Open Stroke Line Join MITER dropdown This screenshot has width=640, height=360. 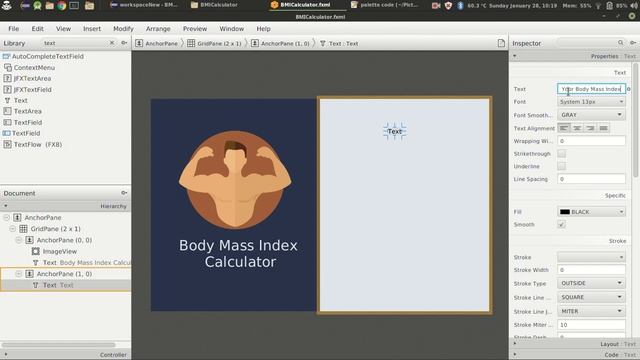(x=591, y=311)
